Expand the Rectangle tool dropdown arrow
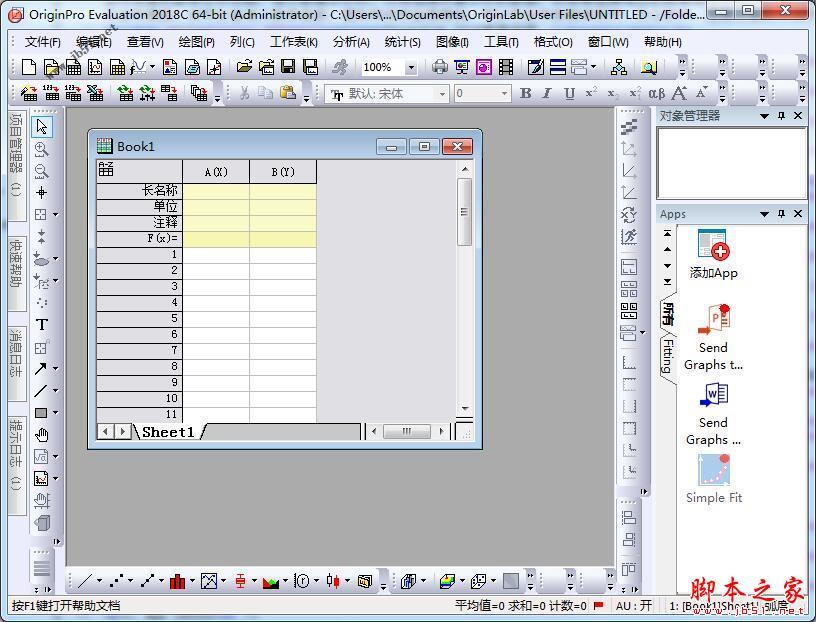The width and height of the screenshot is (816, 622). [55, 413]
